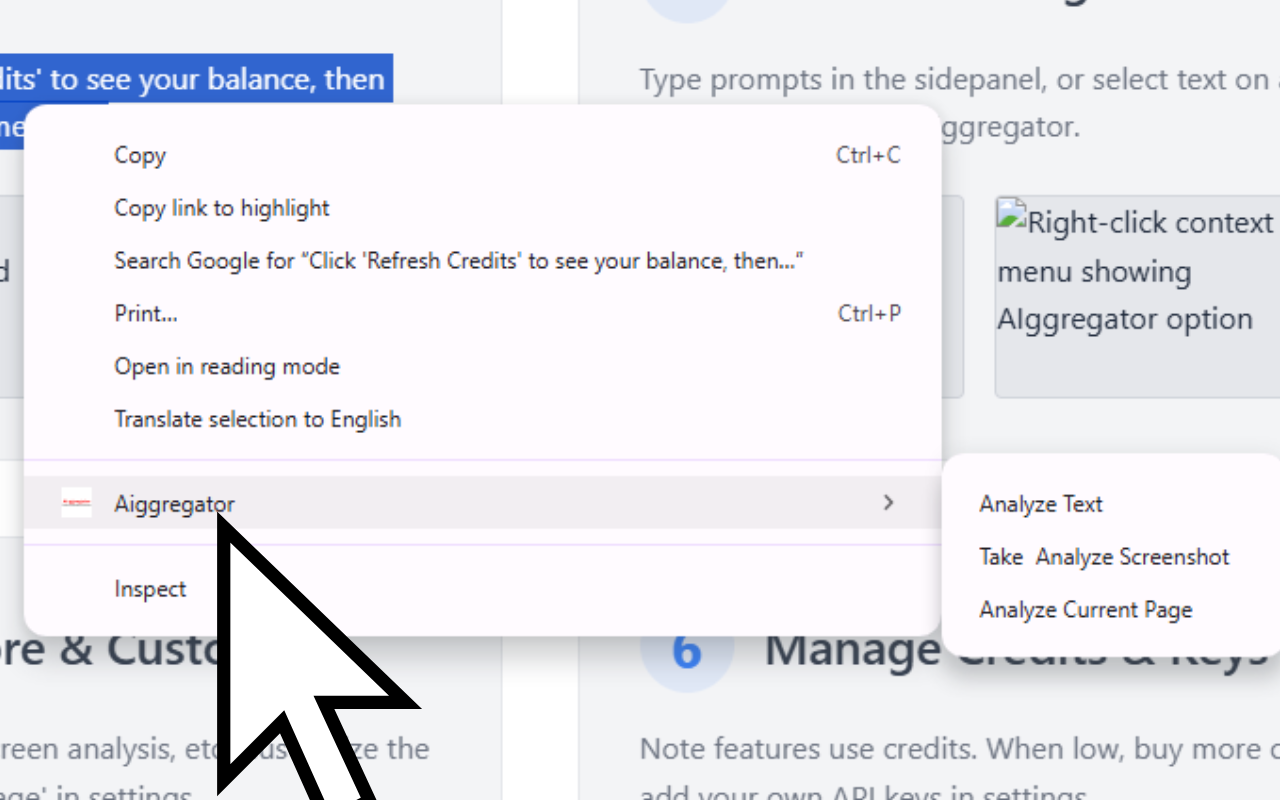Choose Take Analyze Screenshot in the submenu
This screenshot has height=800, width=1280.
(x=1104, y=557)
